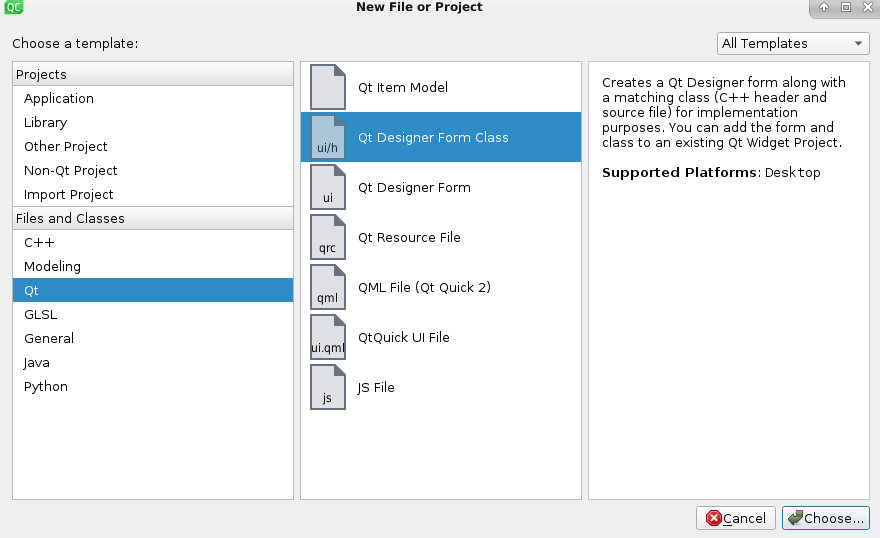Select Other Project category

[x=153, y=146]
